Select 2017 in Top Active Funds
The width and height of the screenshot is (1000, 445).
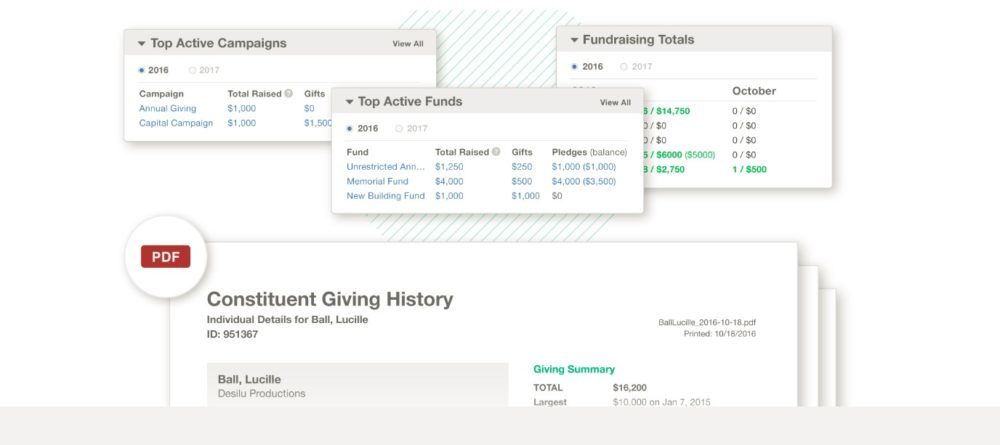pyautogui.click(x=399, y=128)
